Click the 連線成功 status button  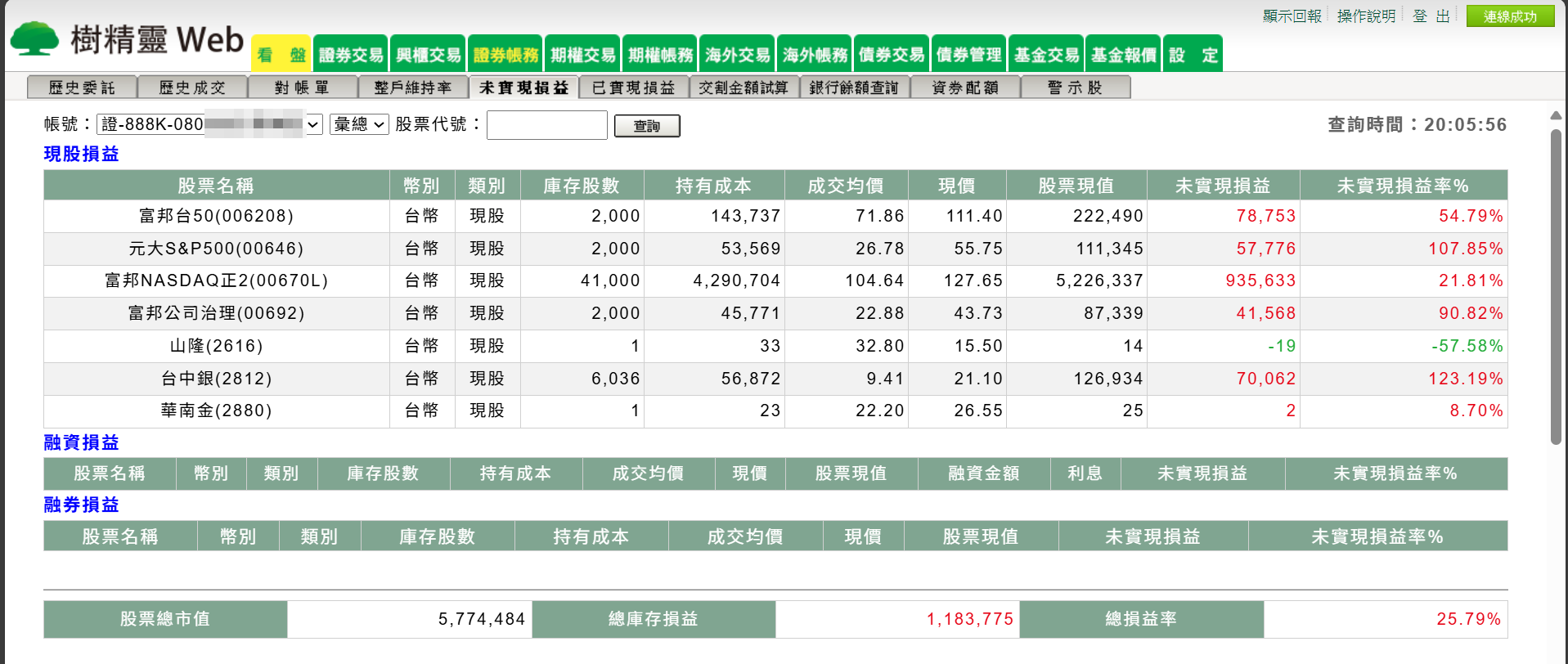coord(1510,16)
